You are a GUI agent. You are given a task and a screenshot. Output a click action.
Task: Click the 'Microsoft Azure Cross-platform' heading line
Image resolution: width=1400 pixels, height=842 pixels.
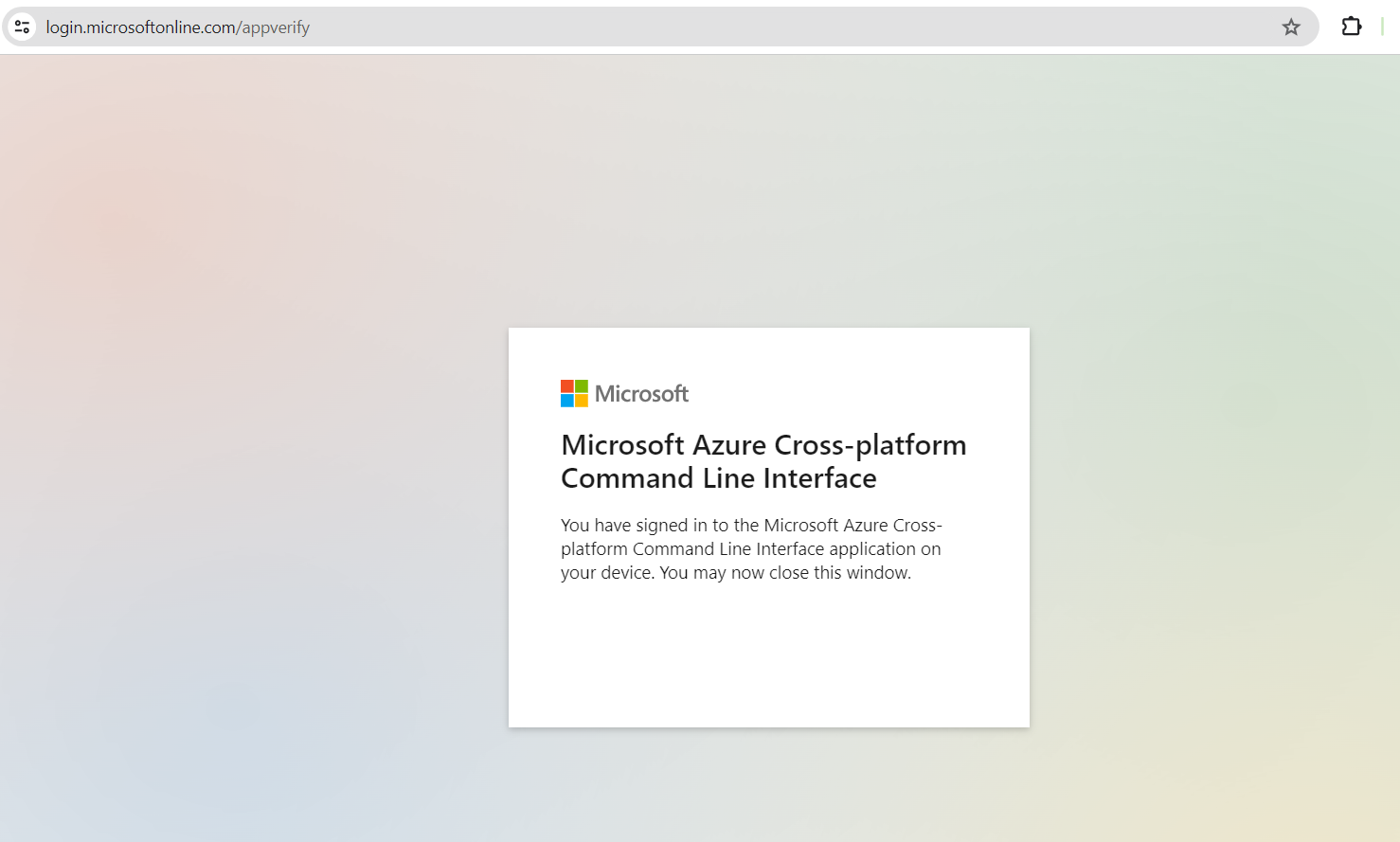[x=763, y=444]
